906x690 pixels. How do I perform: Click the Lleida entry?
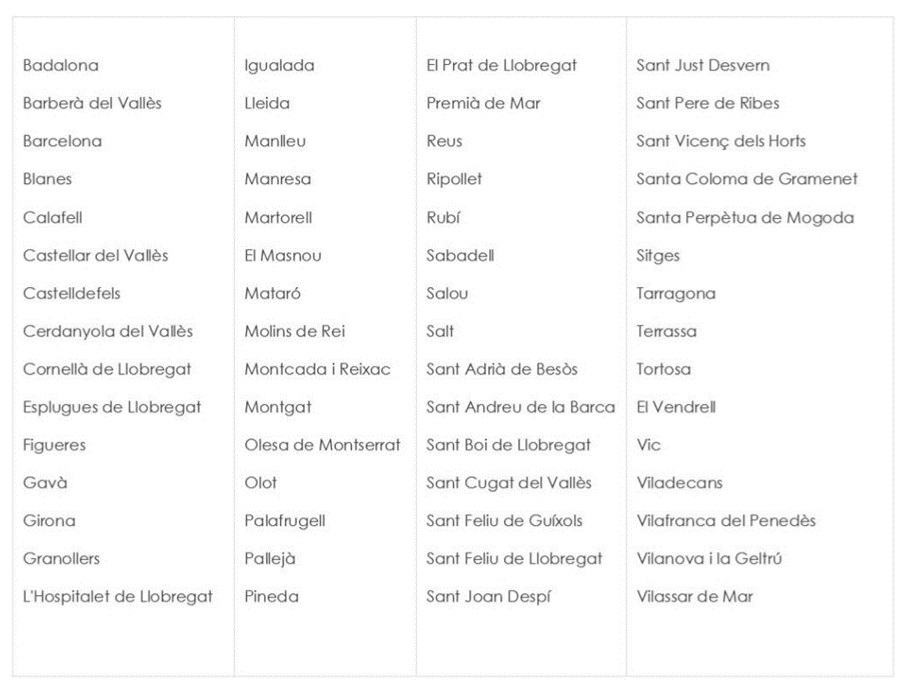click(267, 103)
